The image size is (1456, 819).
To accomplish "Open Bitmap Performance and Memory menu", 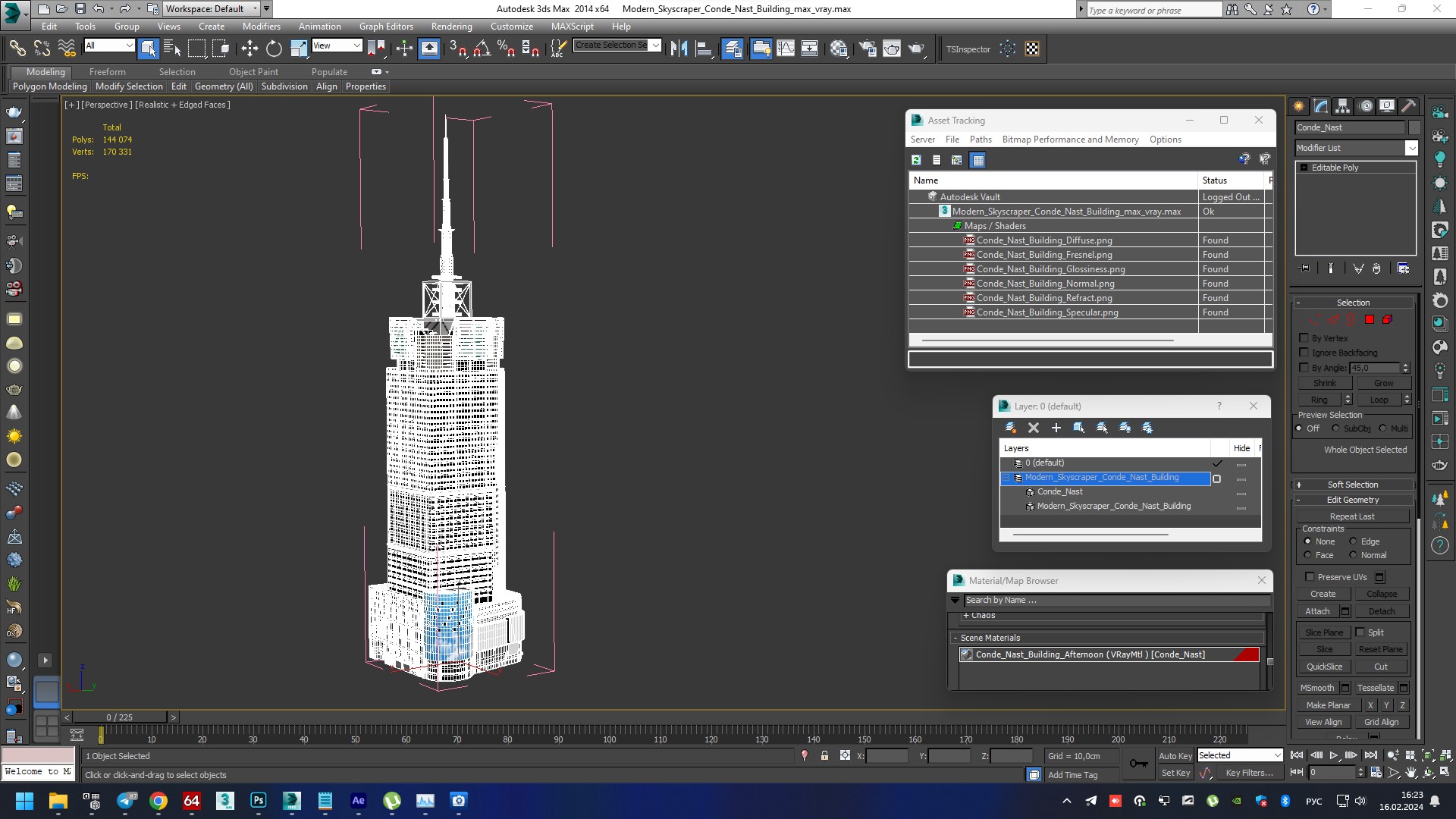I will click(1070, 140).
